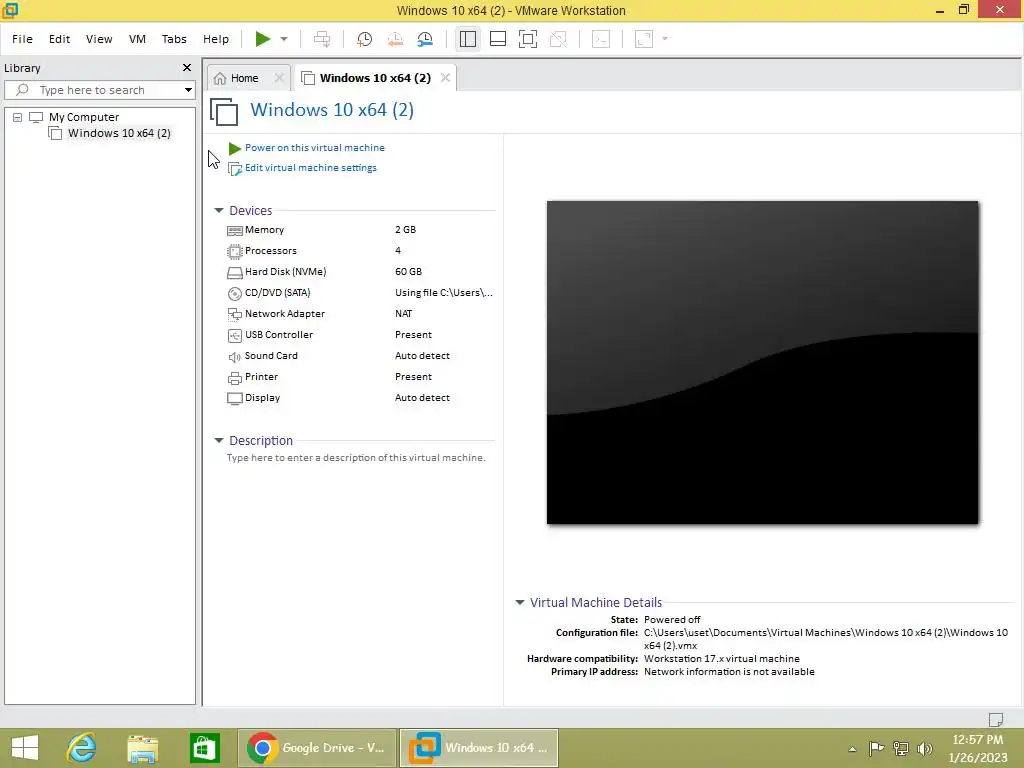Open the Edit menu

tap(59, 39)
